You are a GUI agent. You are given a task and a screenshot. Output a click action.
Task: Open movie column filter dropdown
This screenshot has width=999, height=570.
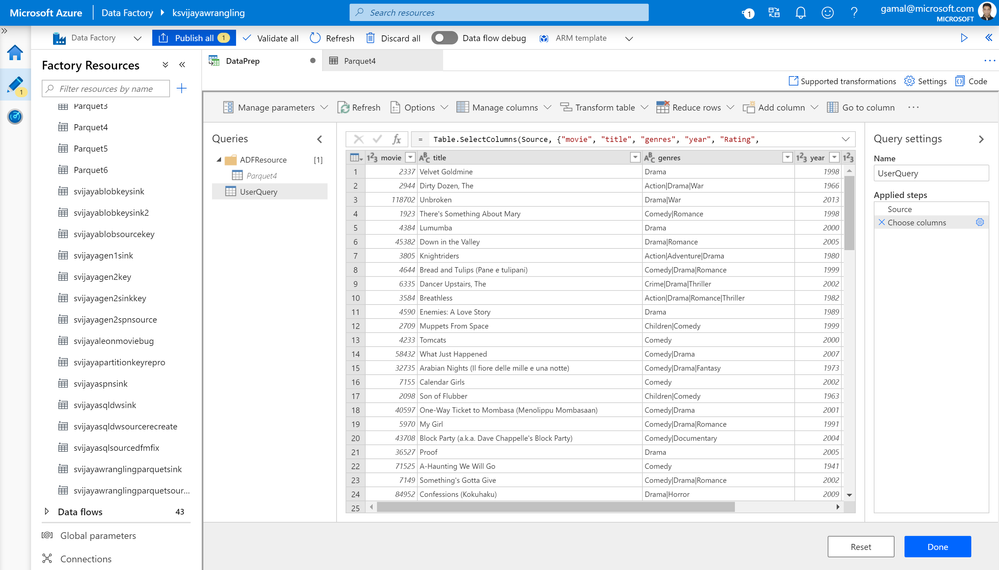[410, 157]
